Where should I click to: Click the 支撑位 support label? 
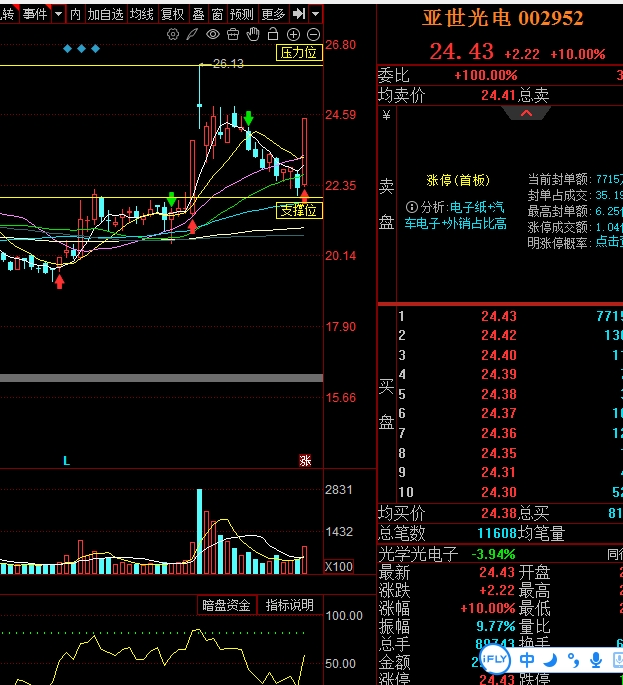point(299,211)
